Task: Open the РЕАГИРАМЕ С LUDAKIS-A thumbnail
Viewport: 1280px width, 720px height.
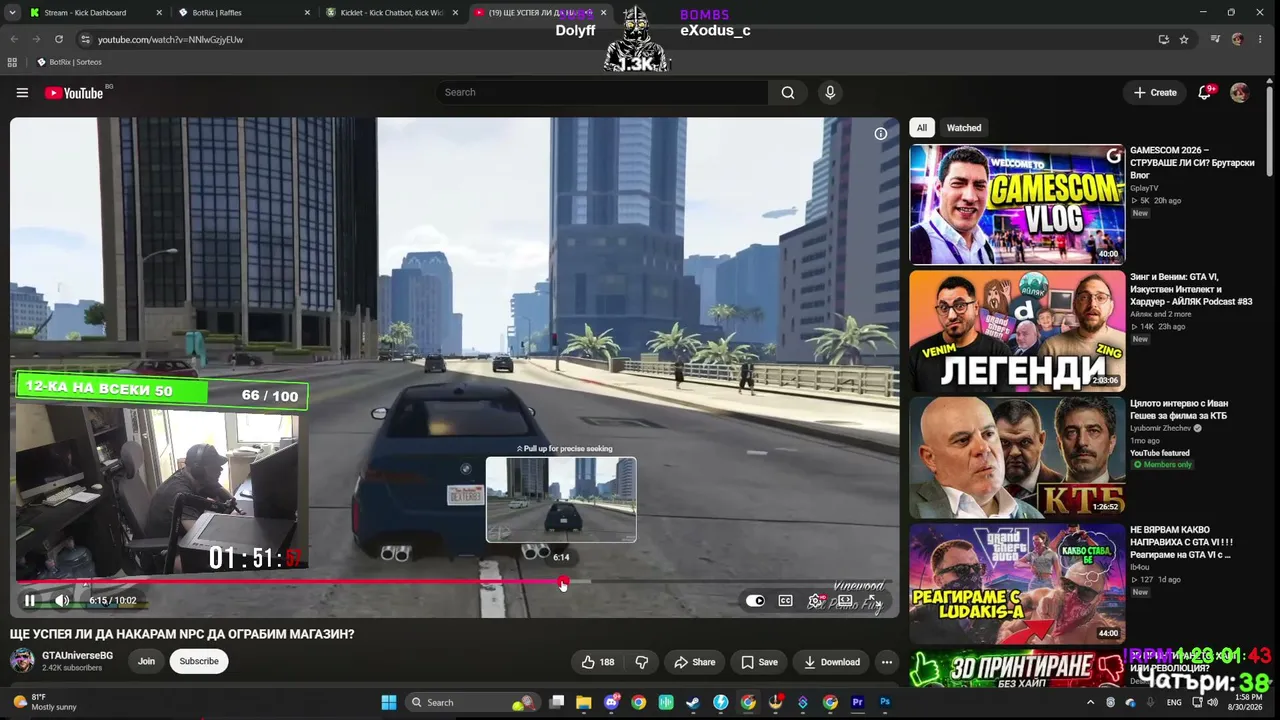Action: coord(1017,584)
